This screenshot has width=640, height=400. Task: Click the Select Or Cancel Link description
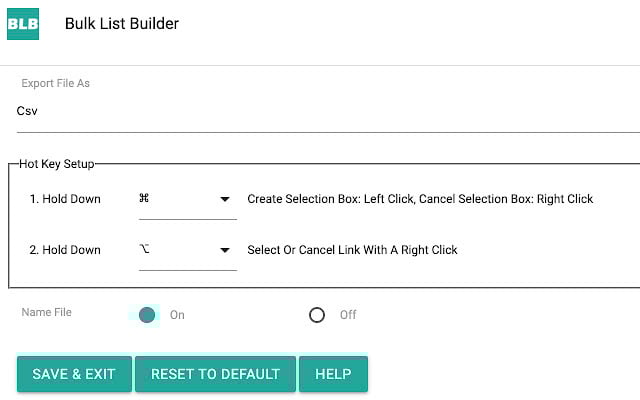pos(352,250)
